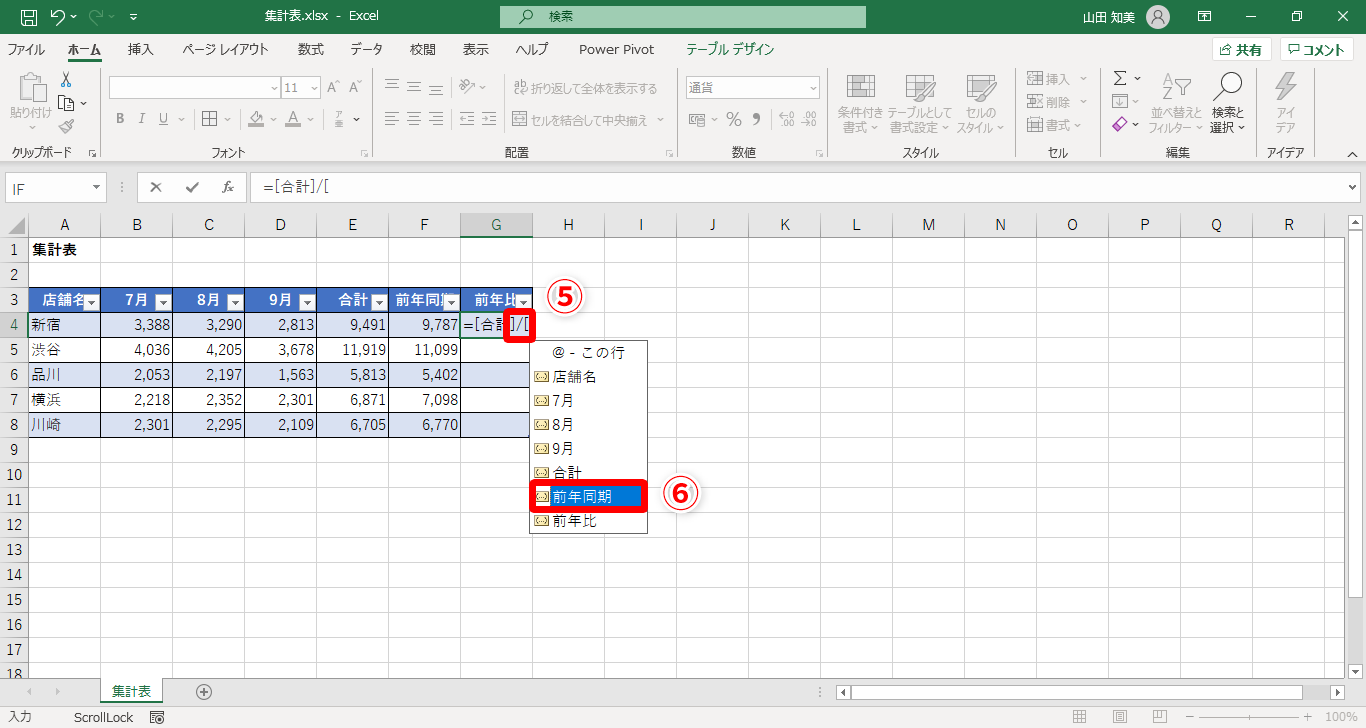Cancel formula entry with X icon
Viewport: 1366px width, 728px height.
[x=156, y=187]
